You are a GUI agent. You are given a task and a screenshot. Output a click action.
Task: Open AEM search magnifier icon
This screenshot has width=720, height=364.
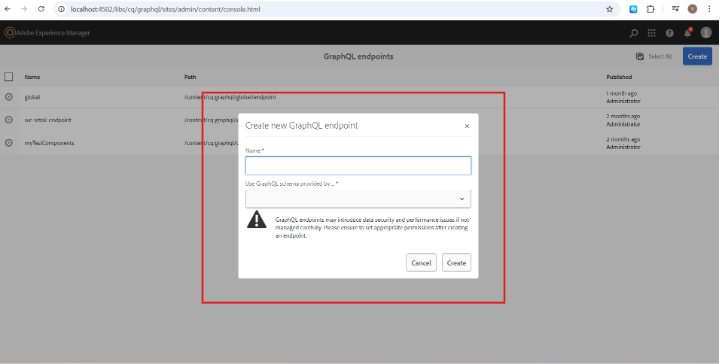click(x=634, y=33)
